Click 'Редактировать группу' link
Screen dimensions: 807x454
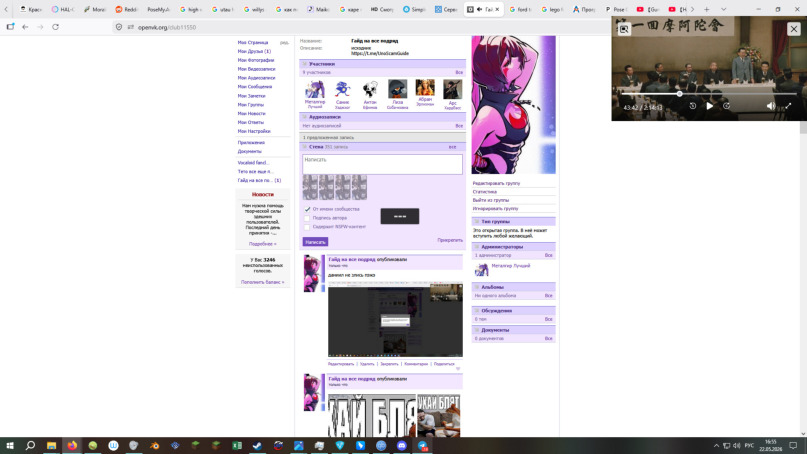(496, 183)
